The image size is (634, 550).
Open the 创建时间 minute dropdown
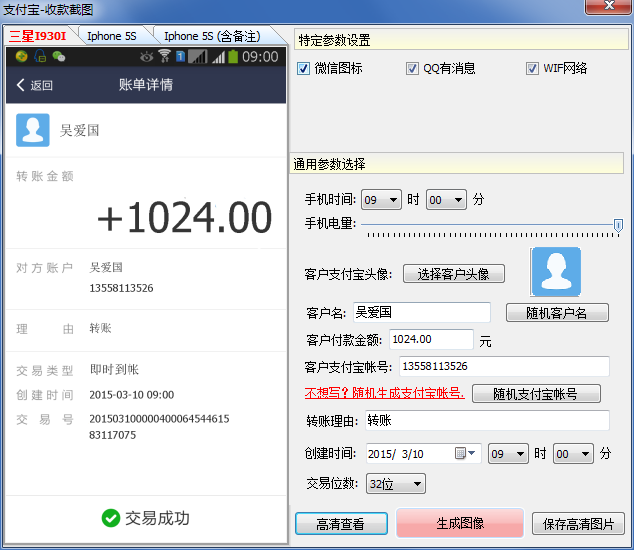pos(573,454)
